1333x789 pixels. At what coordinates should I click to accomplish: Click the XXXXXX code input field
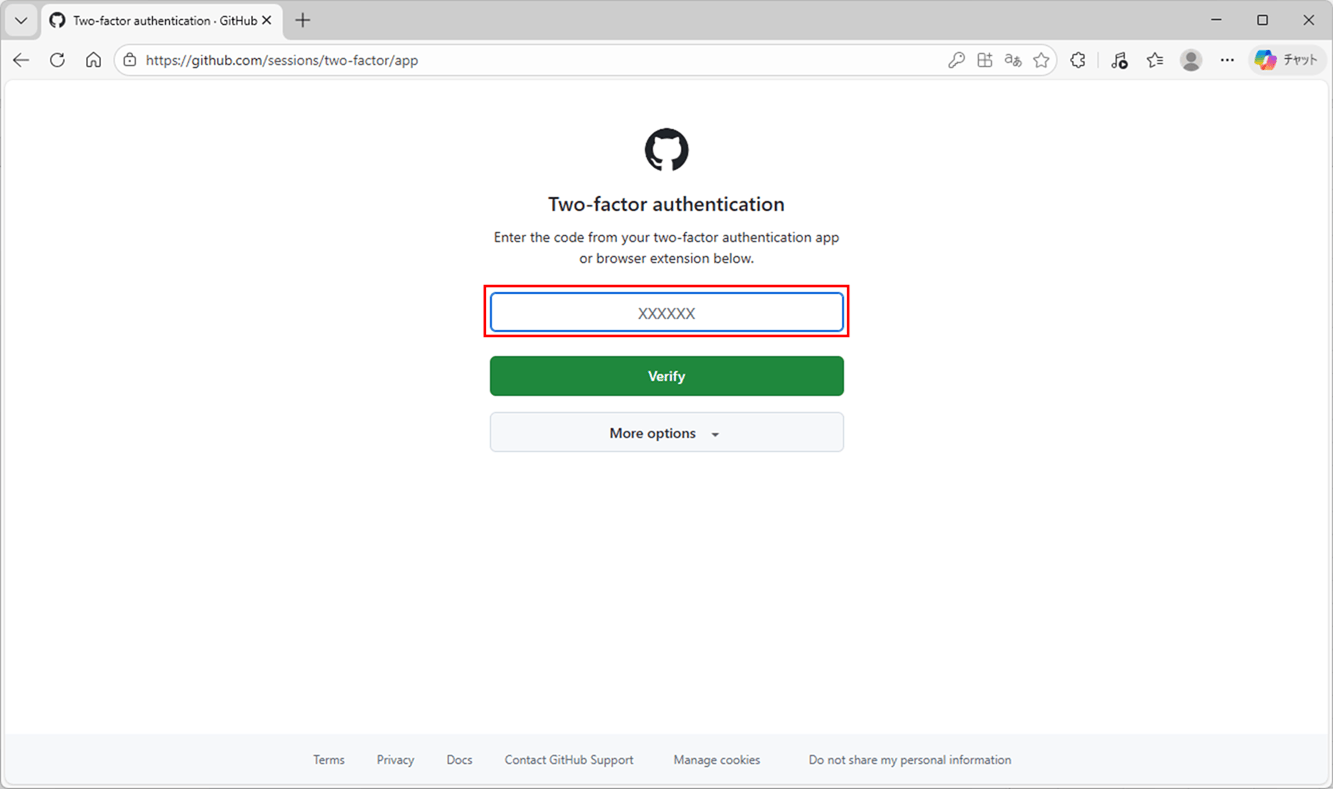pos(666,312)
